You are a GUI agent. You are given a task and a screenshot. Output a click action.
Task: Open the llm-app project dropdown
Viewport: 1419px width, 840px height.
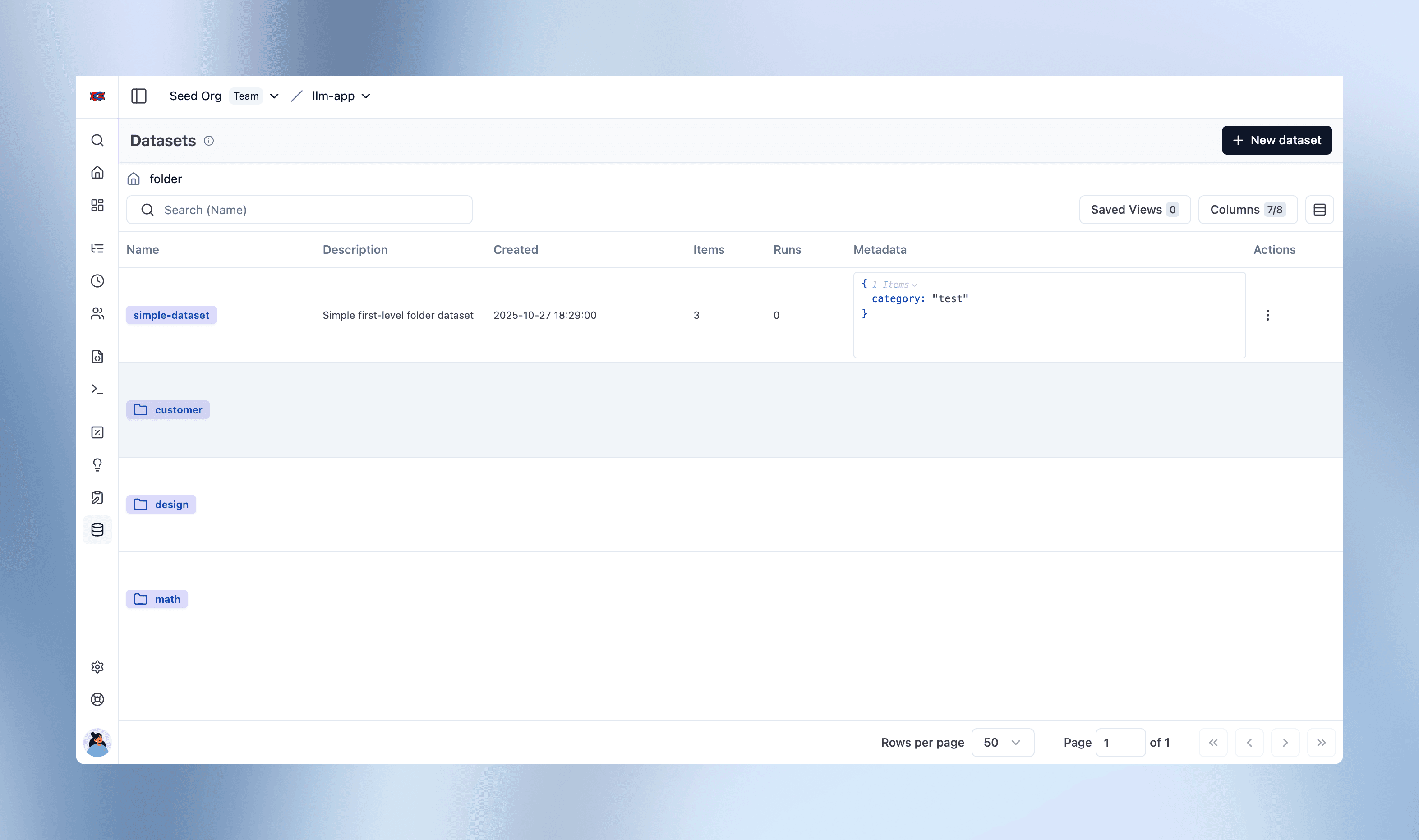pos(340,96)
